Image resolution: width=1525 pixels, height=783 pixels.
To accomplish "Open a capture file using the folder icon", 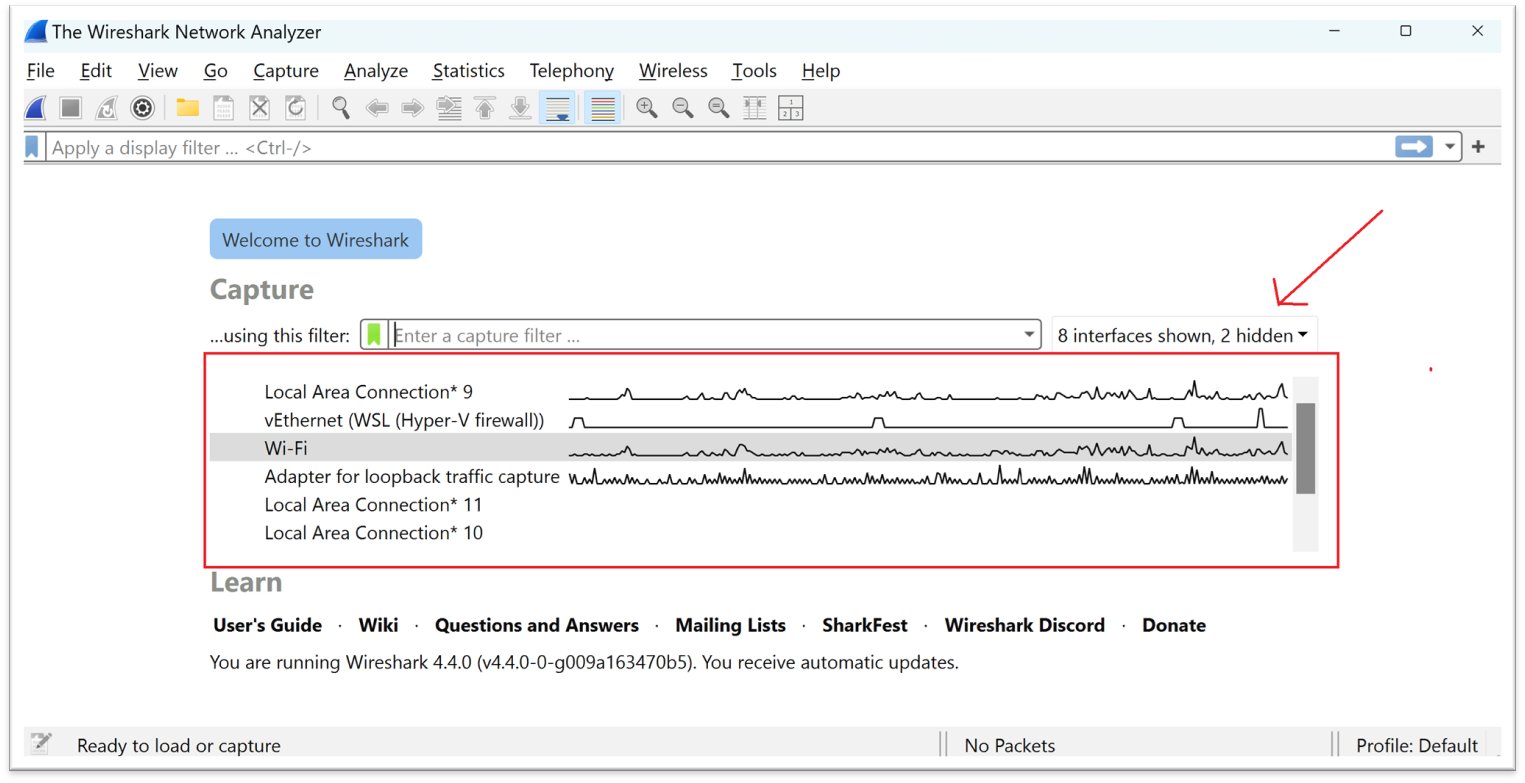I will pyautogui.click(x=188, y=107).
